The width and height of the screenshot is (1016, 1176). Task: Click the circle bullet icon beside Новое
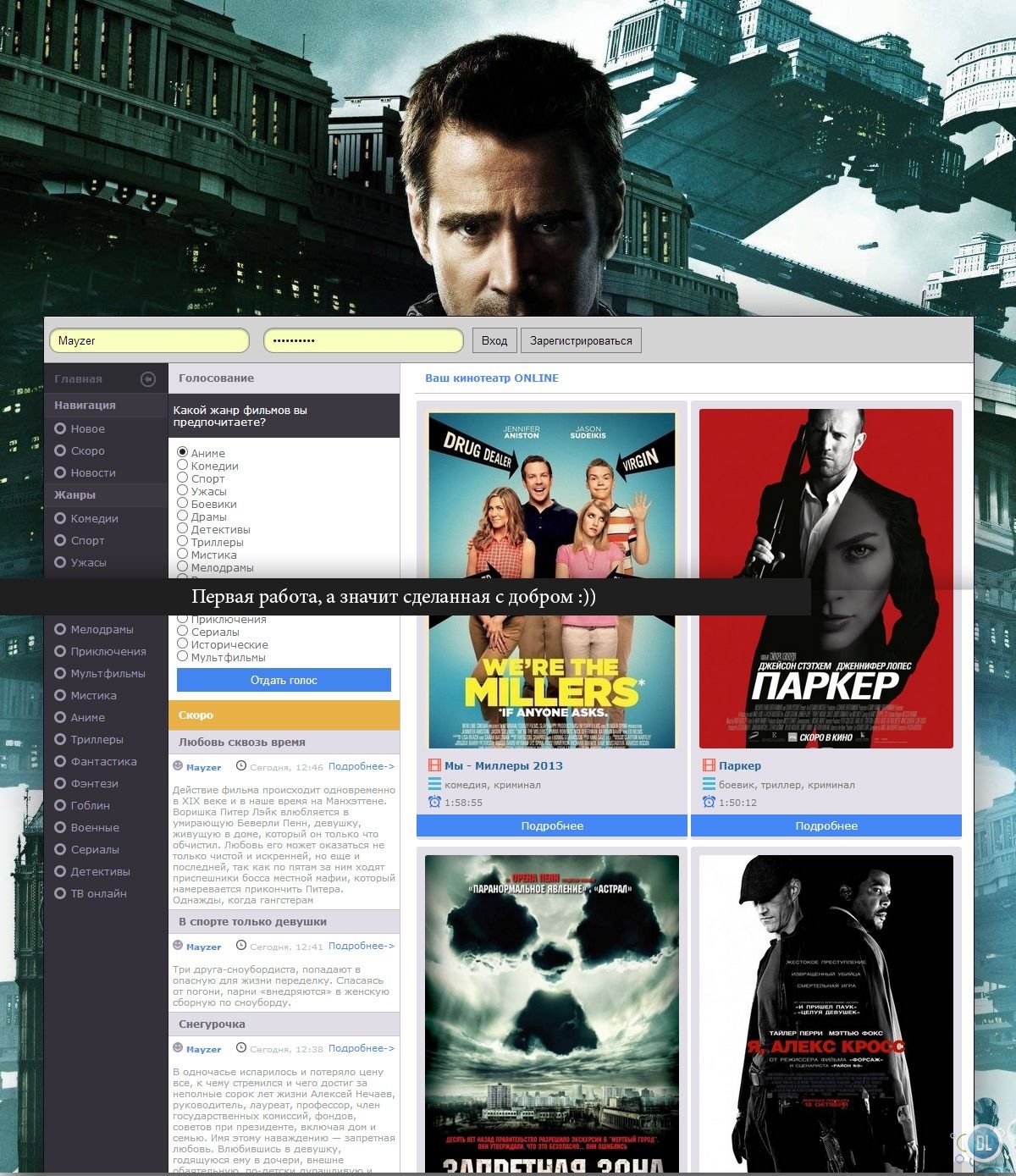coord(60,428)
